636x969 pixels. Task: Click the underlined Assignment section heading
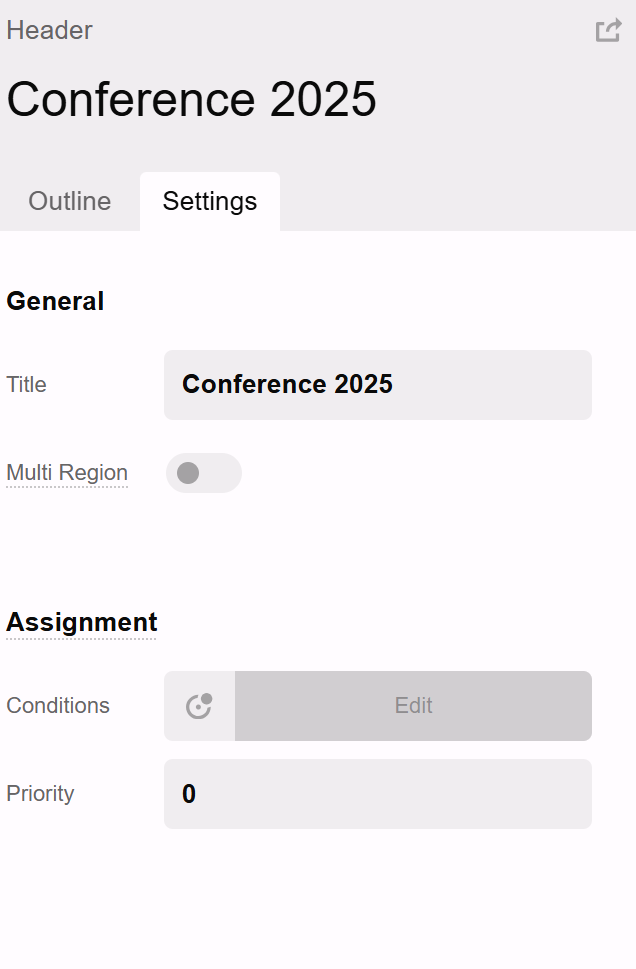click(x=82, y=622)
